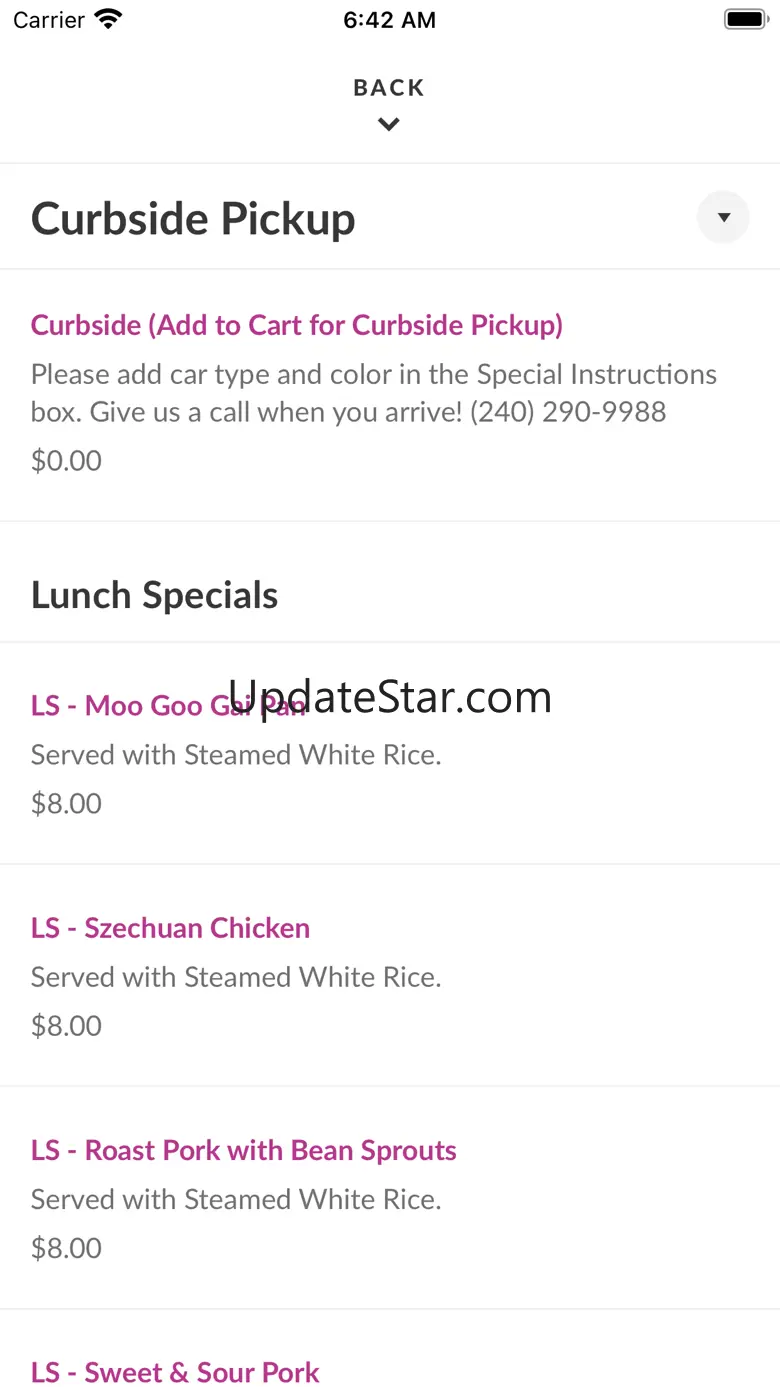Tap the BACK label at top
This screenshot has width=780, height=1387.
tap(389, 88)
